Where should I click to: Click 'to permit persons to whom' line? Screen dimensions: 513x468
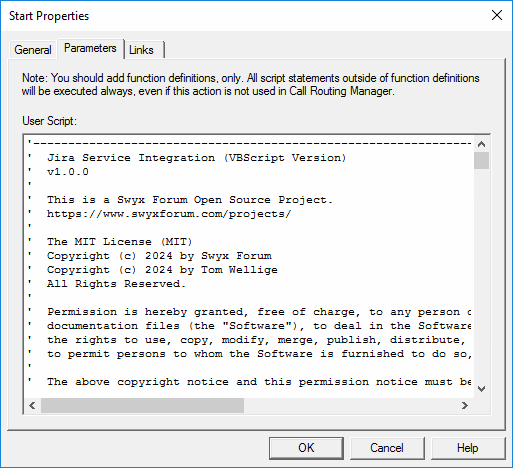(259, 354)
